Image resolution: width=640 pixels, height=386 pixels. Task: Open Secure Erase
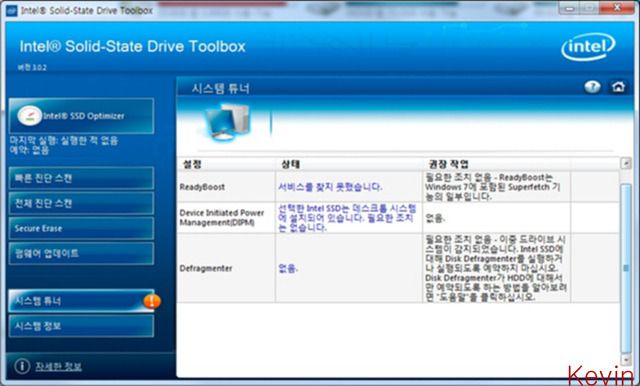point(81,228)
